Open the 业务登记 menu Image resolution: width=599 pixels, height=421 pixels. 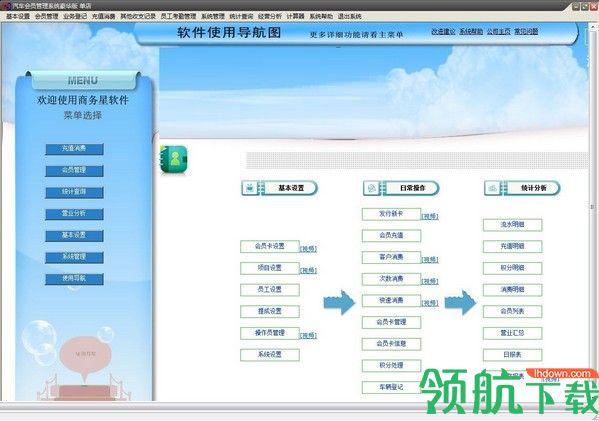pyautogui.click(x=75, y=16)
